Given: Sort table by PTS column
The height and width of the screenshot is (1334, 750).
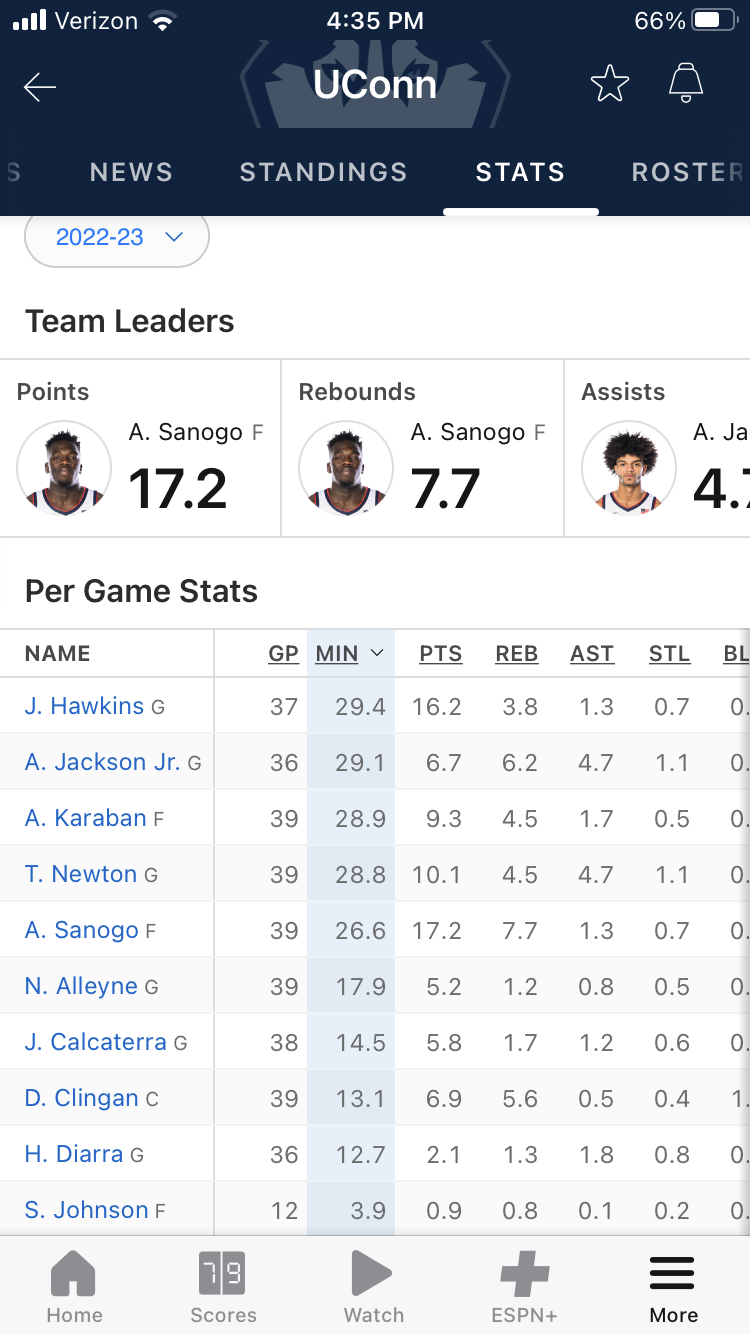Looking at the screenshot, I should tap(440, 654).
